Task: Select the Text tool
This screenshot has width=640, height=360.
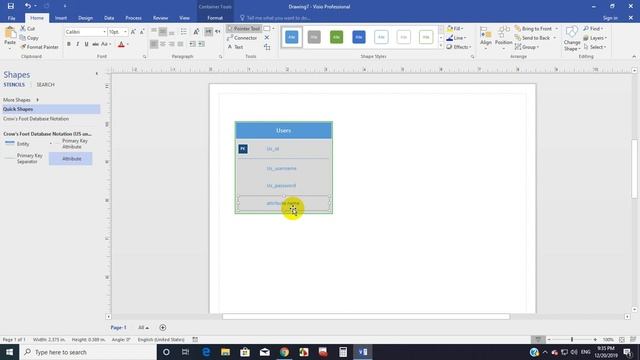Action: point(236,47)
